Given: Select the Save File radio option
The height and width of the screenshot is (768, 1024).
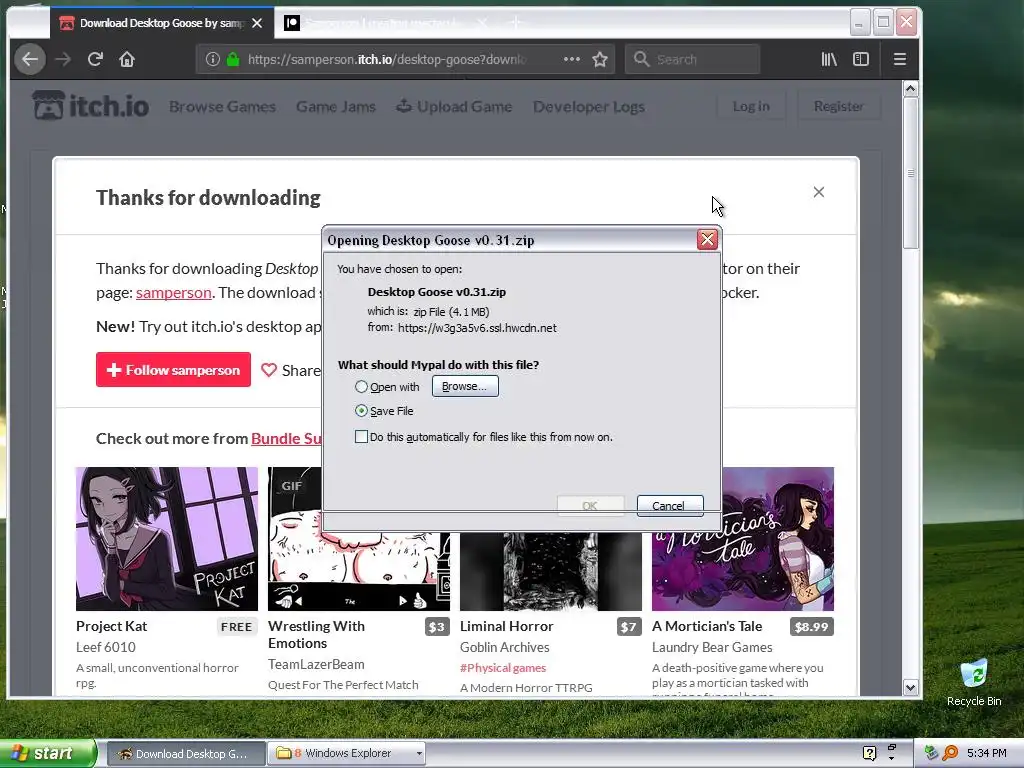Looking at the screenshot, I should pyautogui.click(x=361, y=411).
